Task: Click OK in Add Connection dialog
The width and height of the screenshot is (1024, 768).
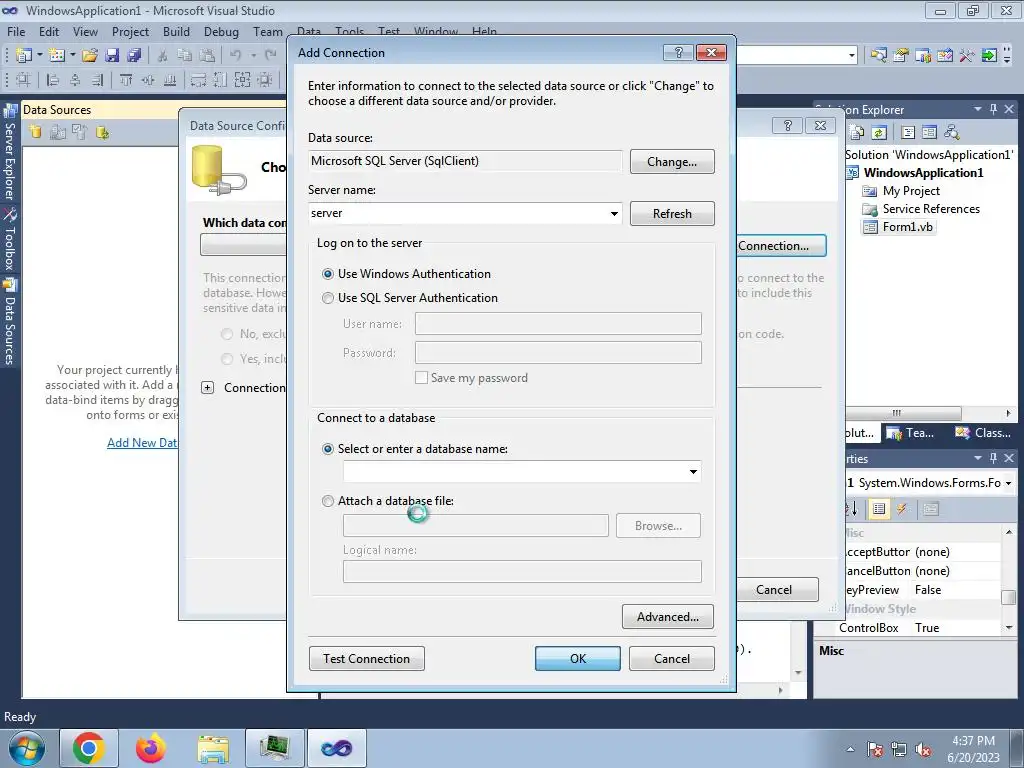Action: pos(578,658)
